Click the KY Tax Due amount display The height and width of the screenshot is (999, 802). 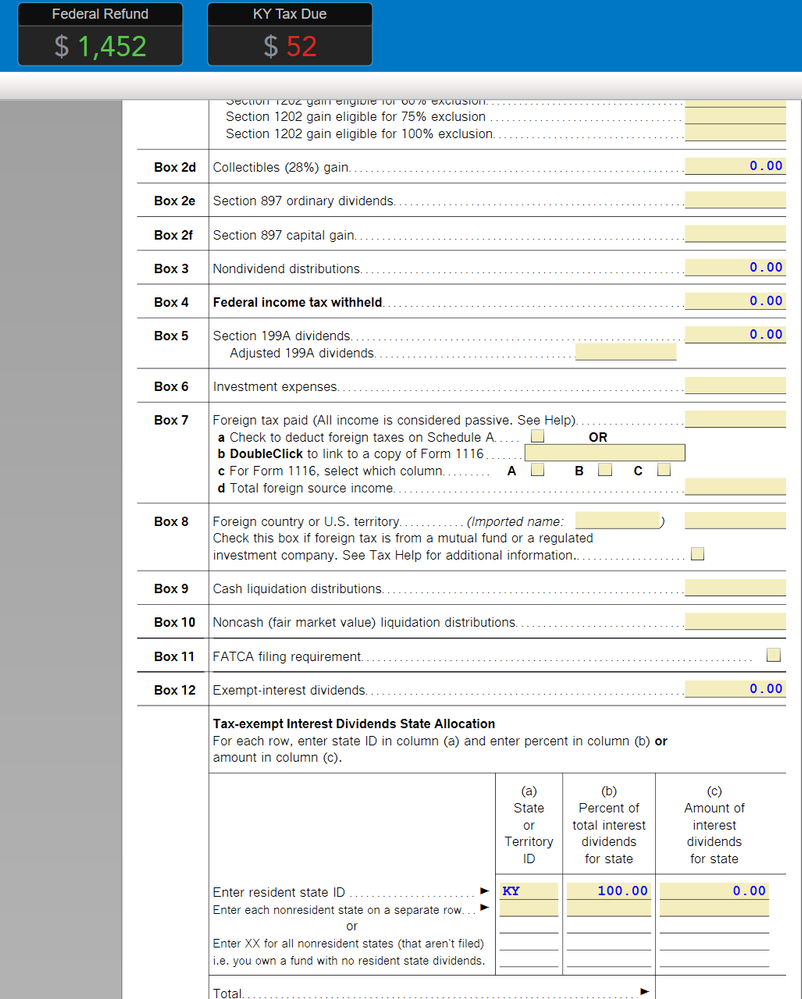pos(289,44)
